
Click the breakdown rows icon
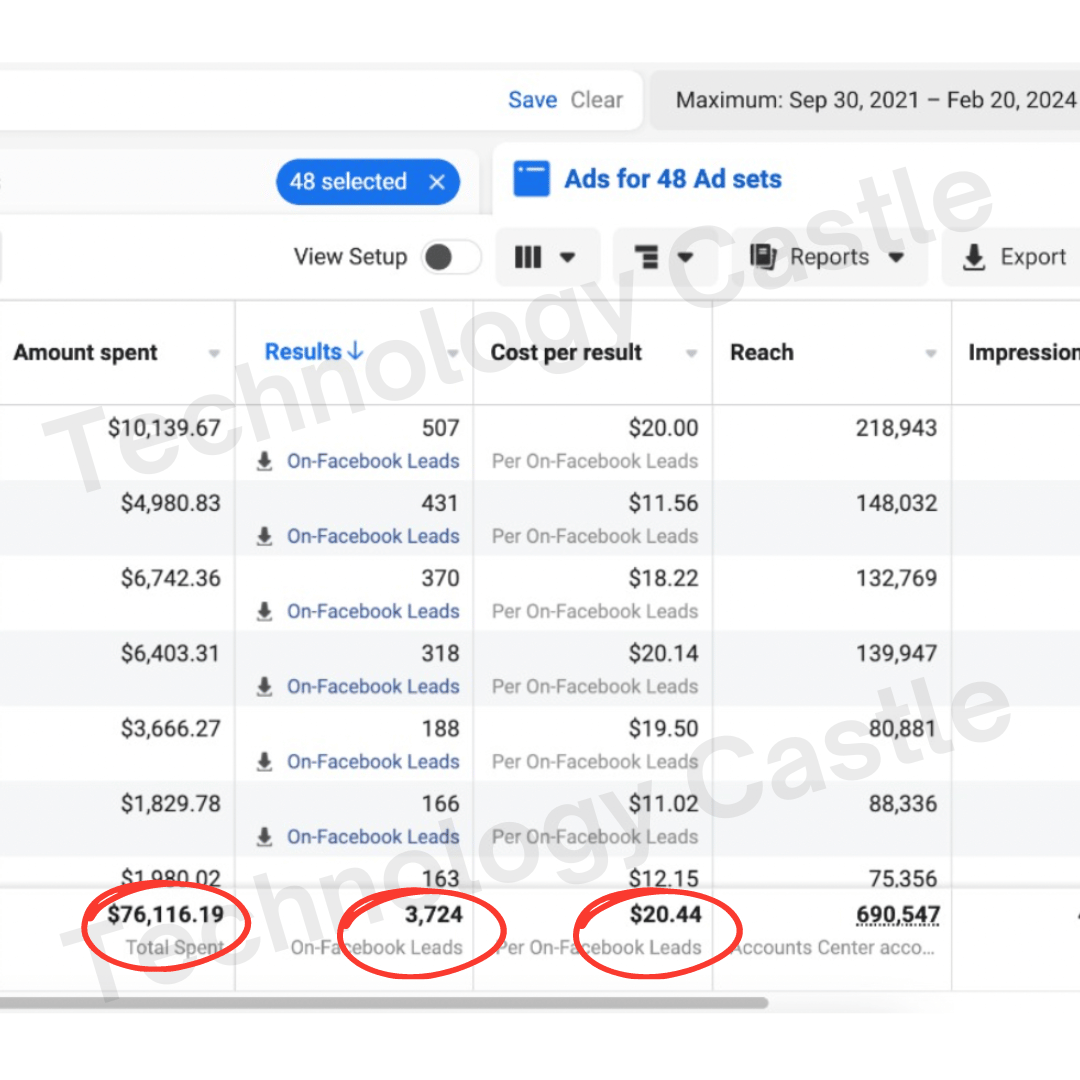pos(647,258)
